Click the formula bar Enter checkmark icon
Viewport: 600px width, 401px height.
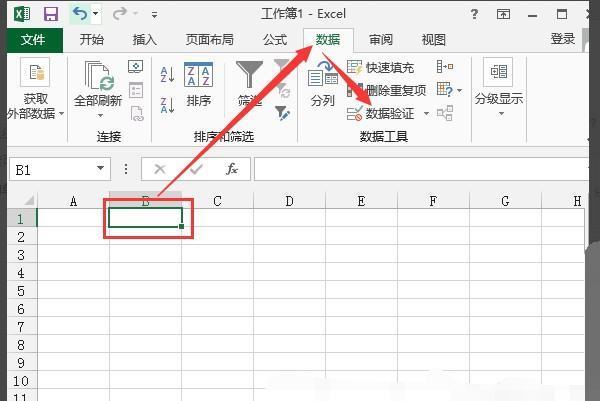tap(196, 169)
